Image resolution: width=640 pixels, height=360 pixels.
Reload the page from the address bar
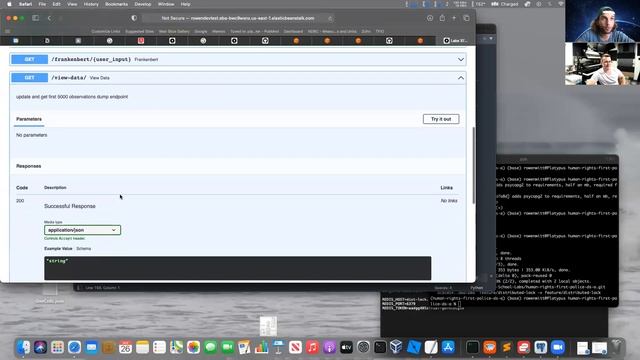click(330, 18)
